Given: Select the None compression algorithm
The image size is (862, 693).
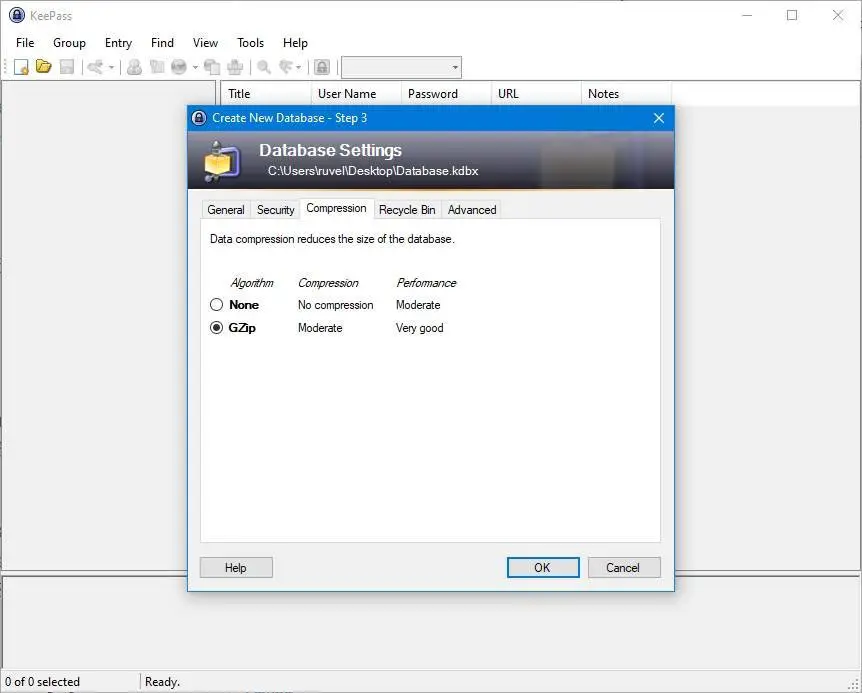Looking at the screenshot, I should pyautogui.click(x=217, y=305).
